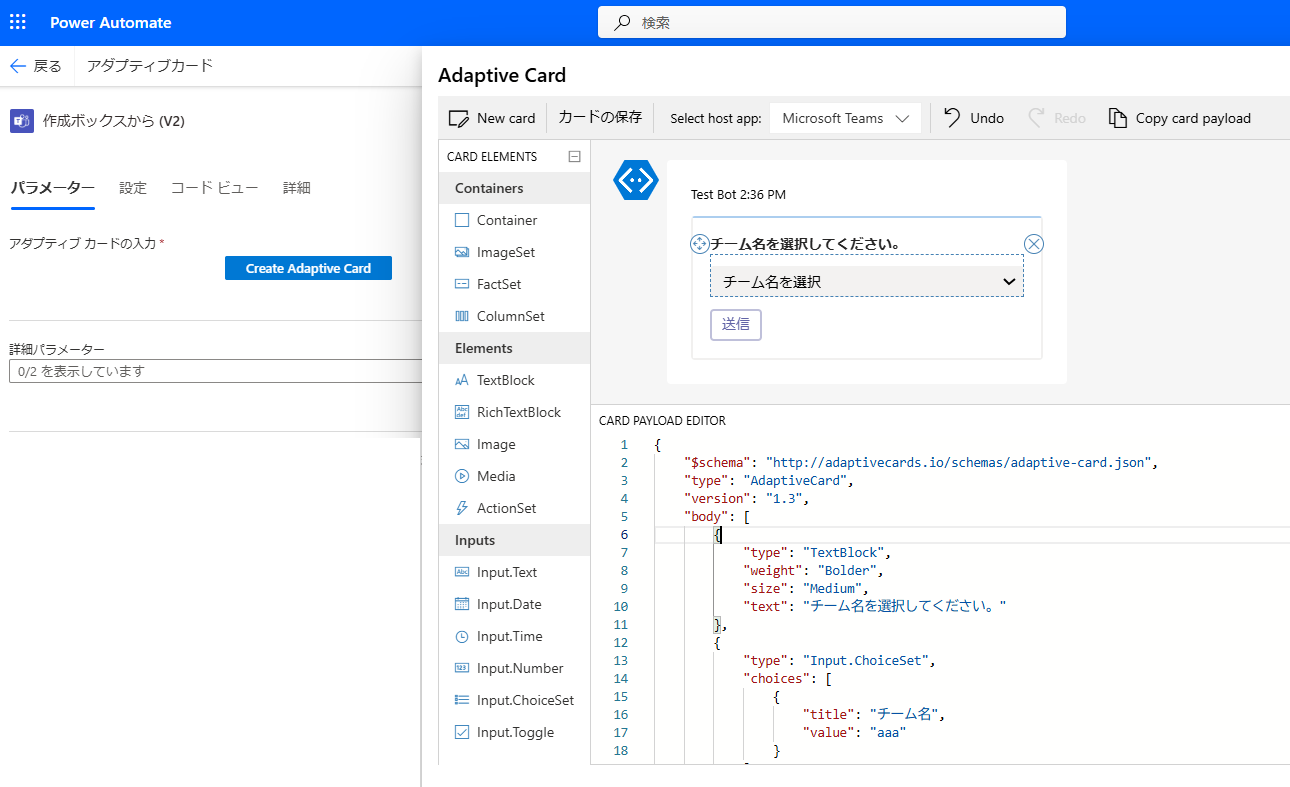Viewport: 1290px width, 787px height.
Task: Collapse the Inputs section header
Action: pos(514,540)
